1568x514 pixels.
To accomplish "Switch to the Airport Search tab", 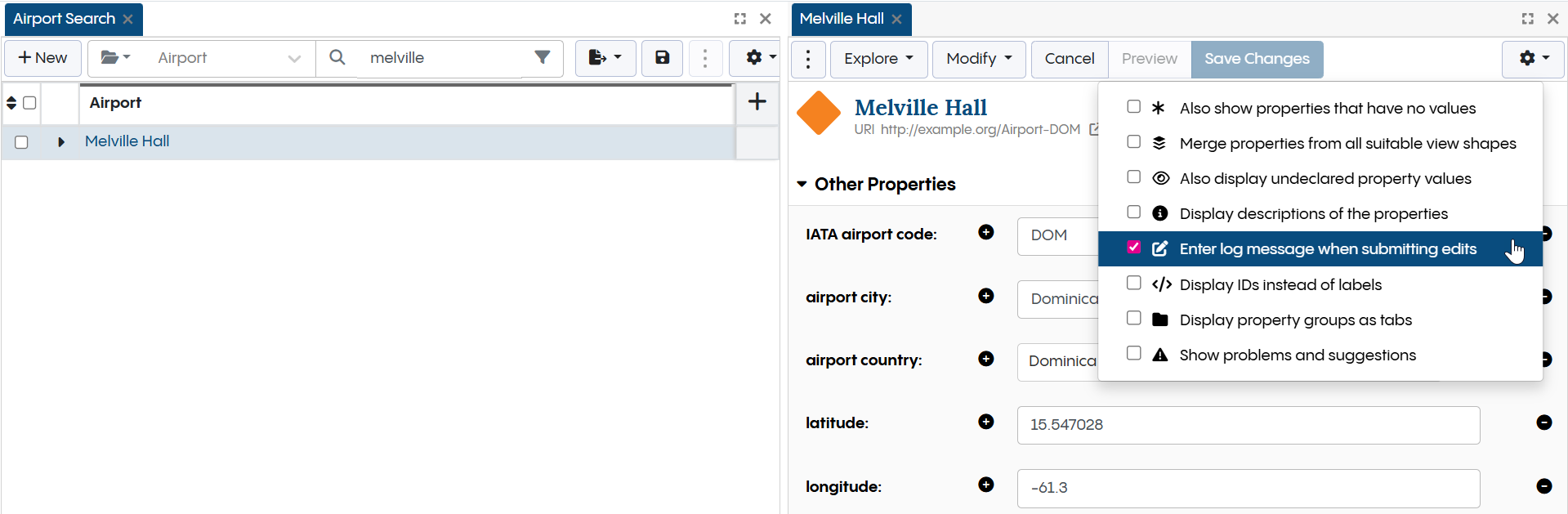I will (65, 18).
